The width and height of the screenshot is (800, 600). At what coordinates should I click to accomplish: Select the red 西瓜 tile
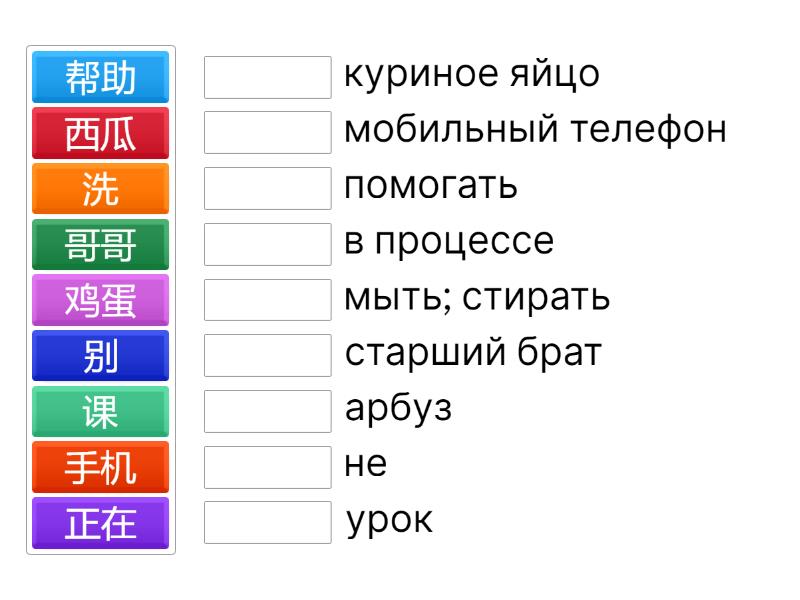tap(100, 134)
